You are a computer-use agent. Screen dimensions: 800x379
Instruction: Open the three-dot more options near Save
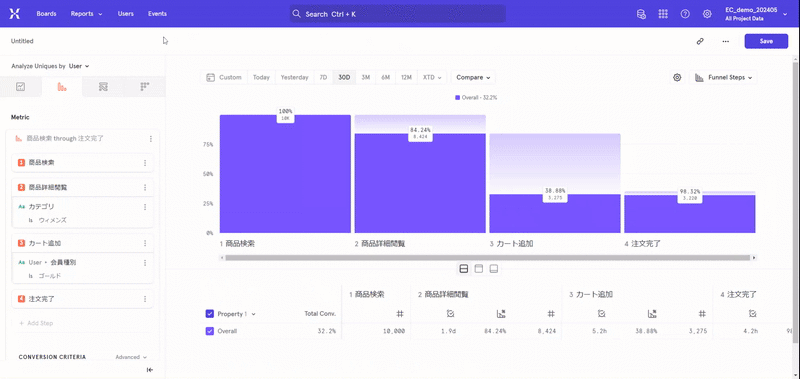pos(726,41)
